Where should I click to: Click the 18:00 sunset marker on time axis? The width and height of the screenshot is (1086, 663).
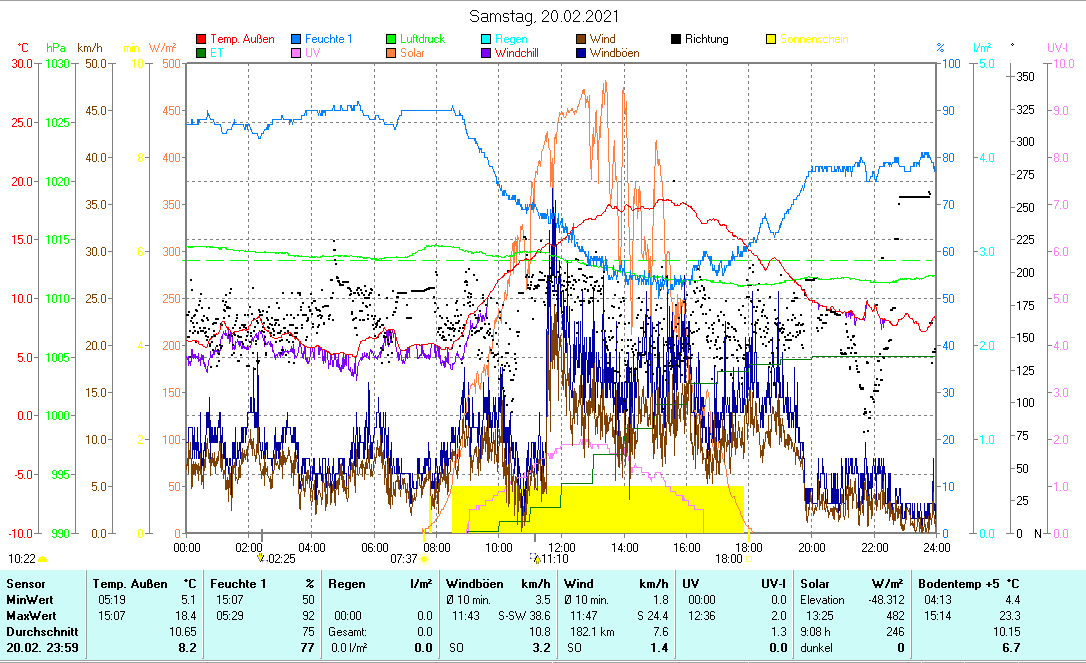[x=729, y=558]
